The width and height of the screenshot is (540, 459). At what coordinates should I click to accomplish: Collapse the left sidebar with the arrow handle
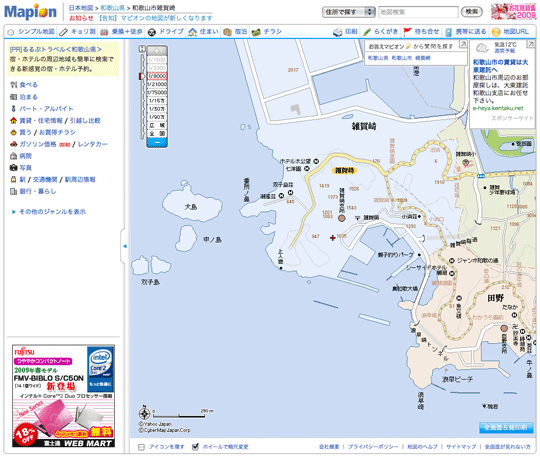click(125, 246)
